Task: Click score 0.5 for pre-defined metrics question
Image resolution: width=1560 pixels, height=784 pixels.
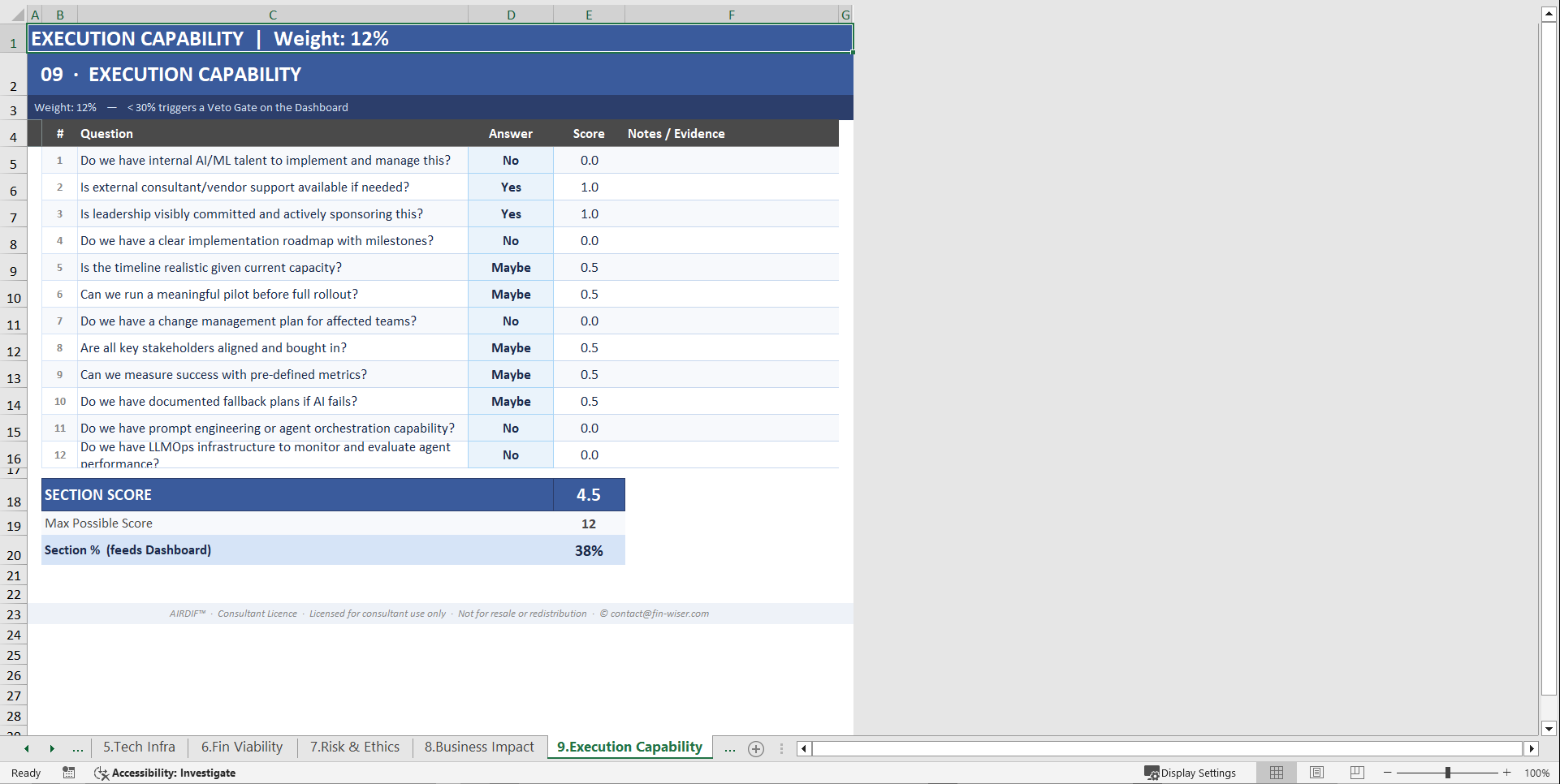Action: [589, 375]
